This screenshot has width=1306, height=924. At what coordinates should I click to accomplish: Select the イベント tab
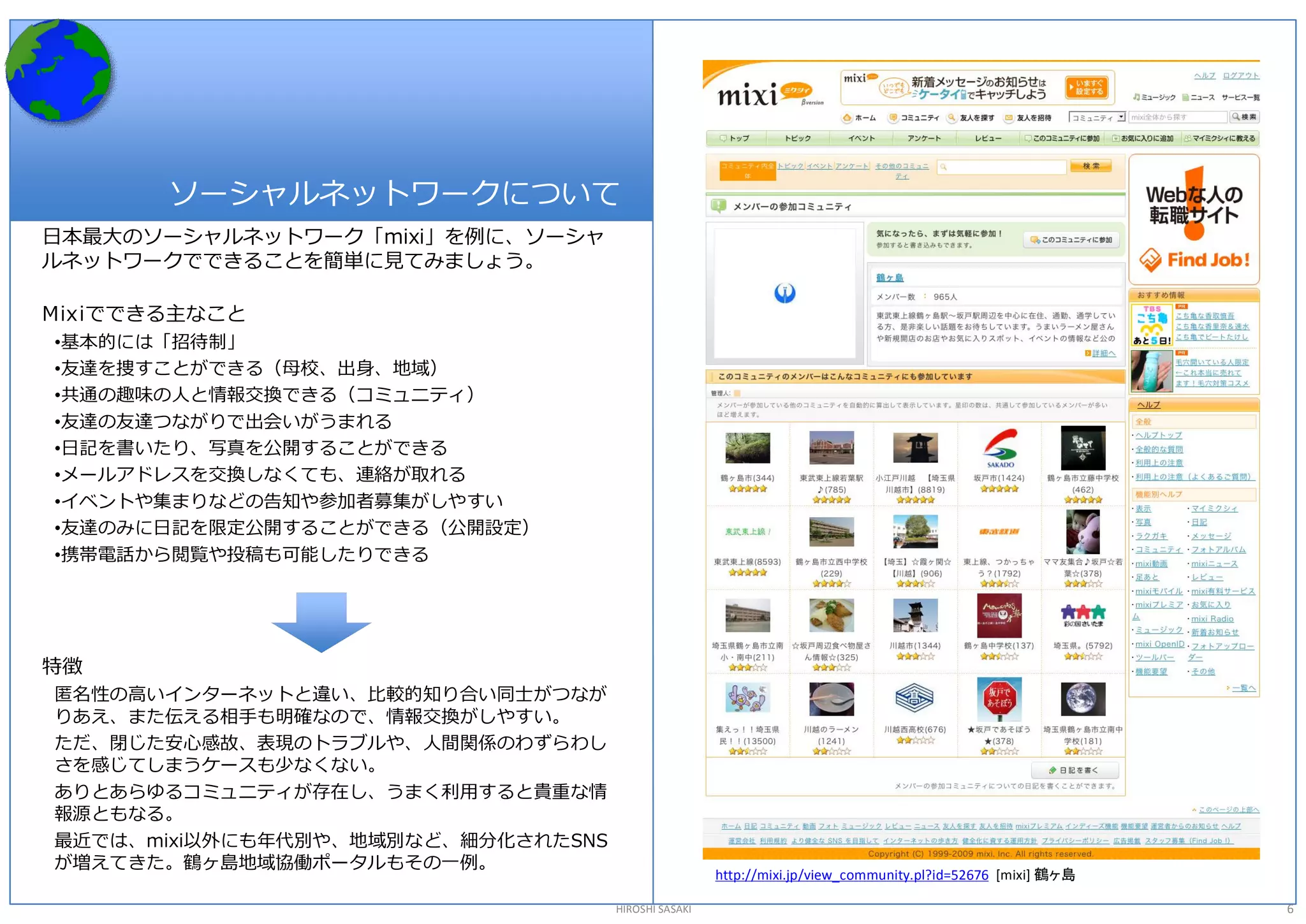point(861,138)
